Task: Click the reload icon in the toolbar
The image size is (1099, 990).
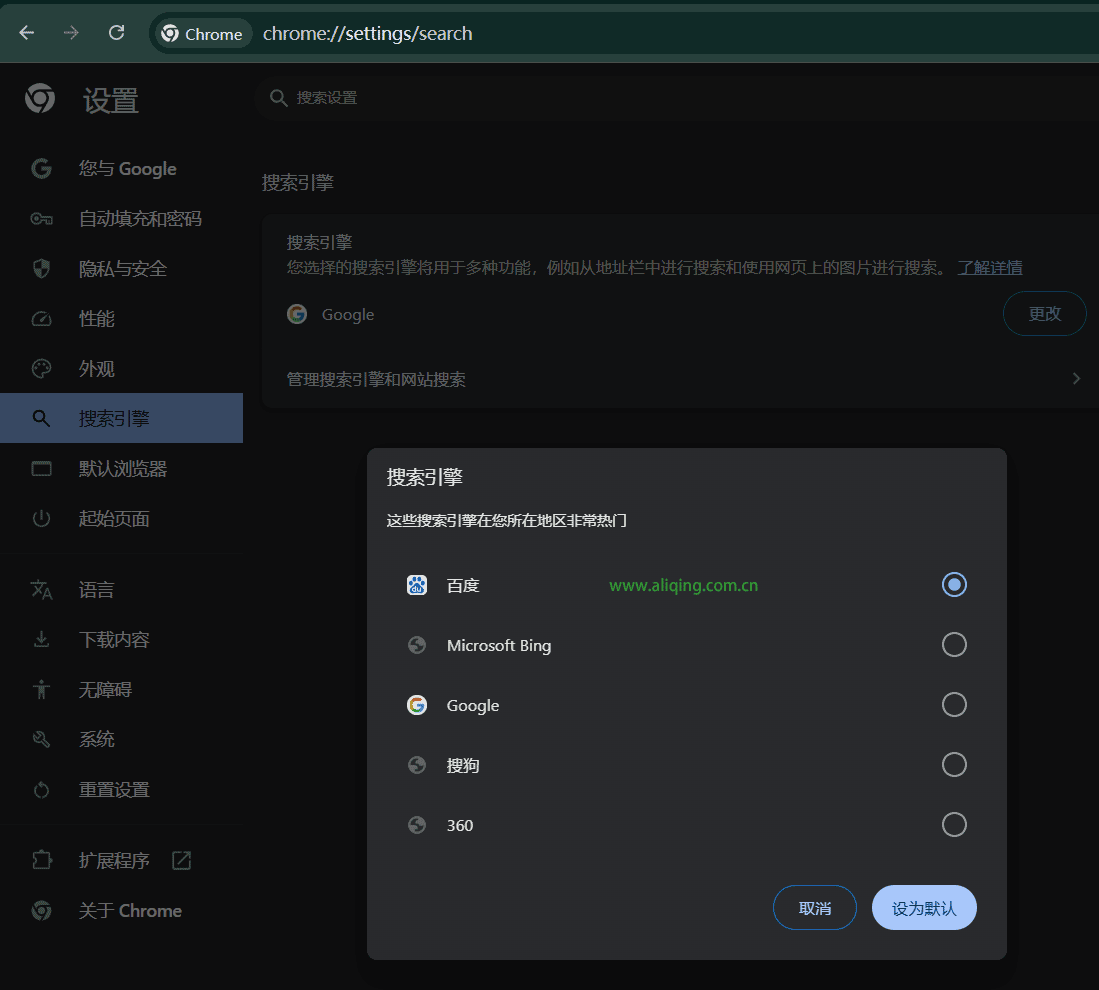Action: [x=116, y=32]
